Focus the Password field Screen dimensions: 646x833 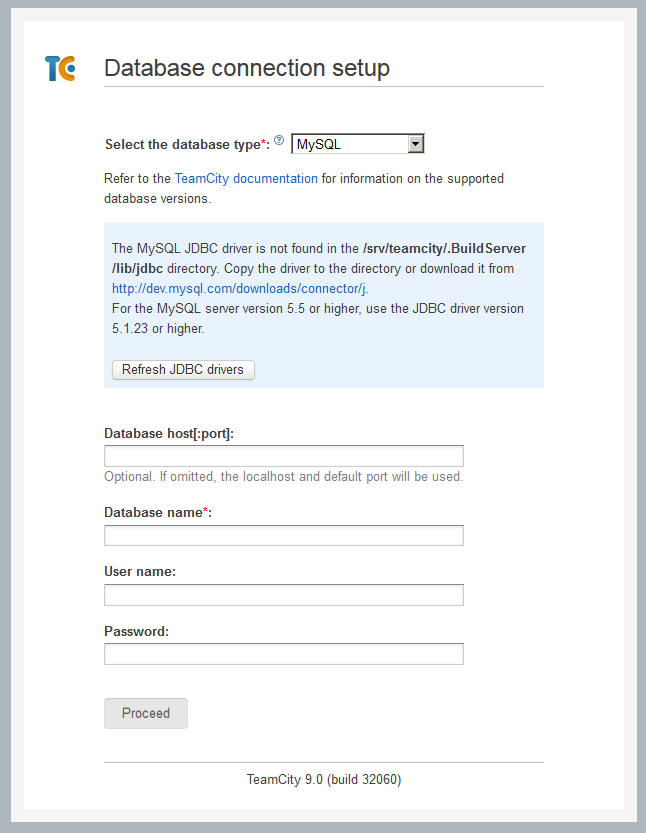[x=284, y=654]
